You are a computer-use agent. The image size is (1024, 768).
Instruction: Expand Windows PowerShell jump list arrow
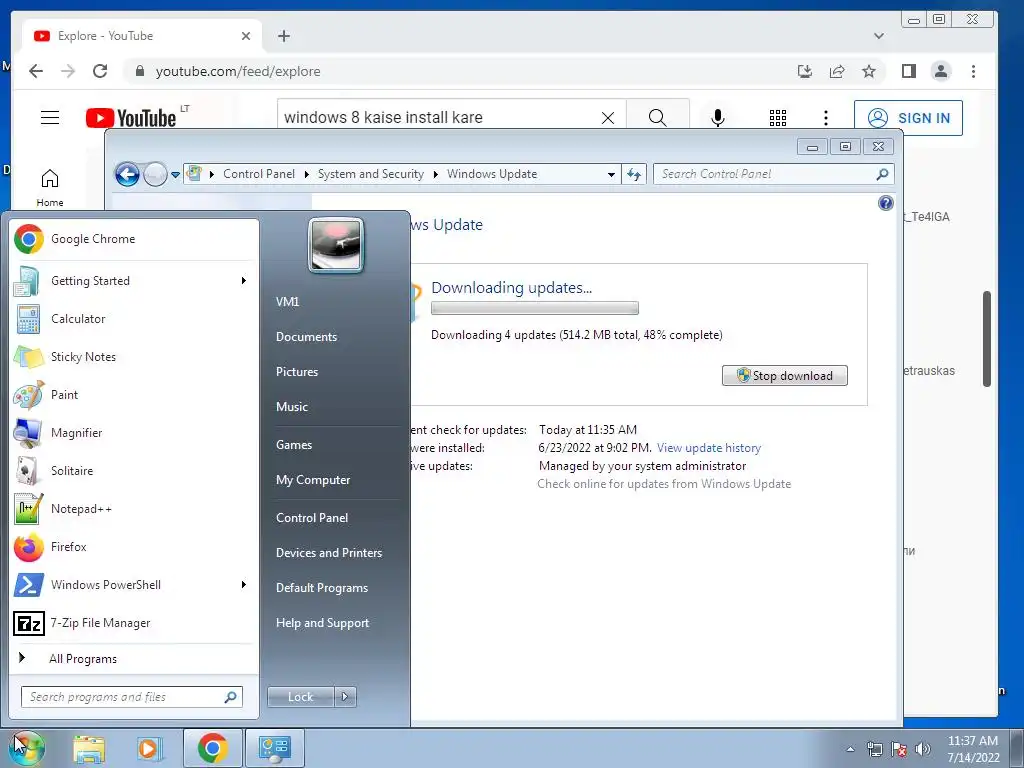pos(244,584)
